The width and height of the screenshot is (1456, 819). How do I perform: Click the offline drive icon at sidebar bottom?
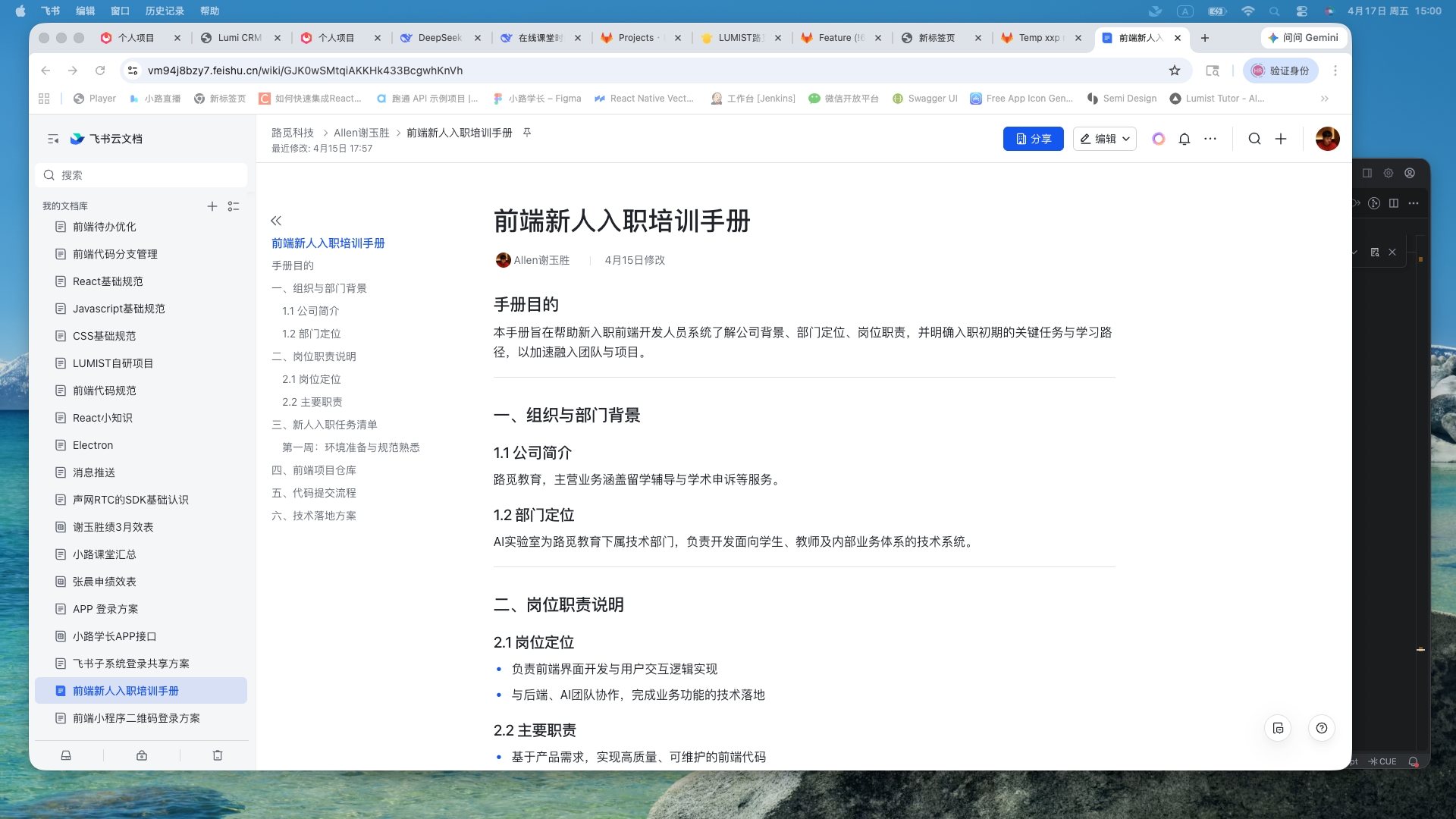click(66, 755)
